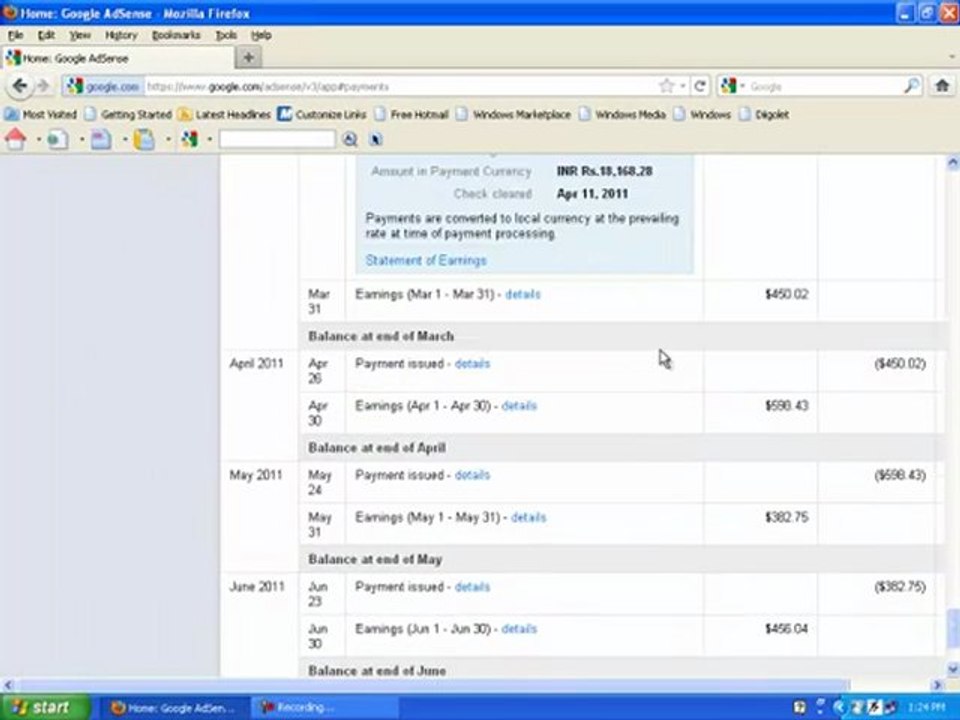Image resolution: width=960 pixels, height=720 pixels.
Task: Click the Google-colored toolbar icon
Action: click(x=189, y=139)
